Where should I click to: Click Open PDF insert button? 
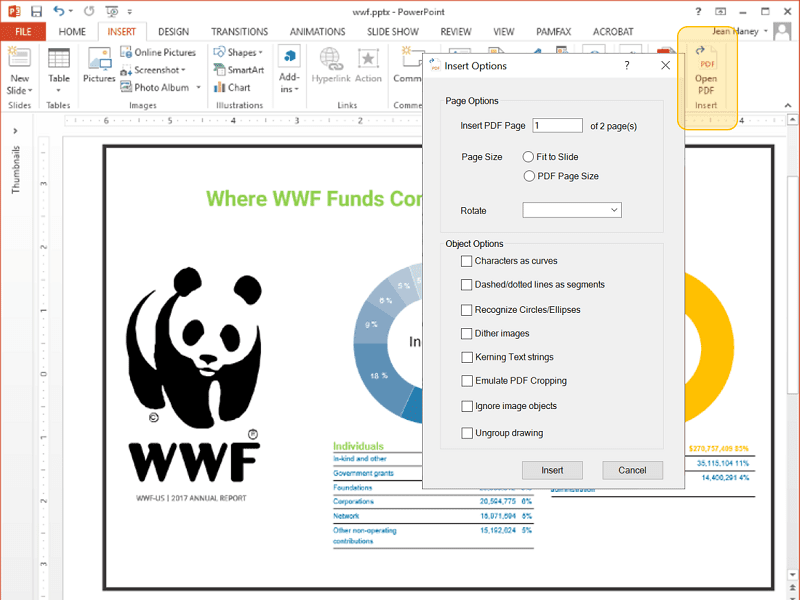click(706, 71)
